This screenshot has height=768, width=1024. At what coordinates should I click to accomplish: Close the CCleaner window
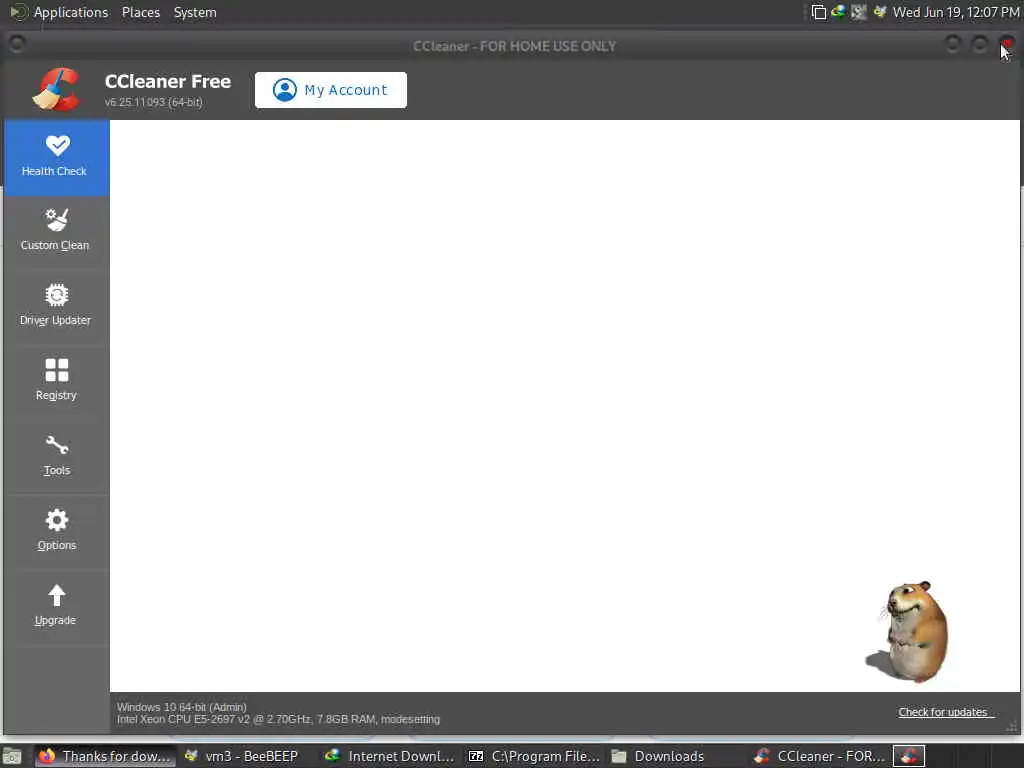pyautogui.click(x=1007, y=44)
